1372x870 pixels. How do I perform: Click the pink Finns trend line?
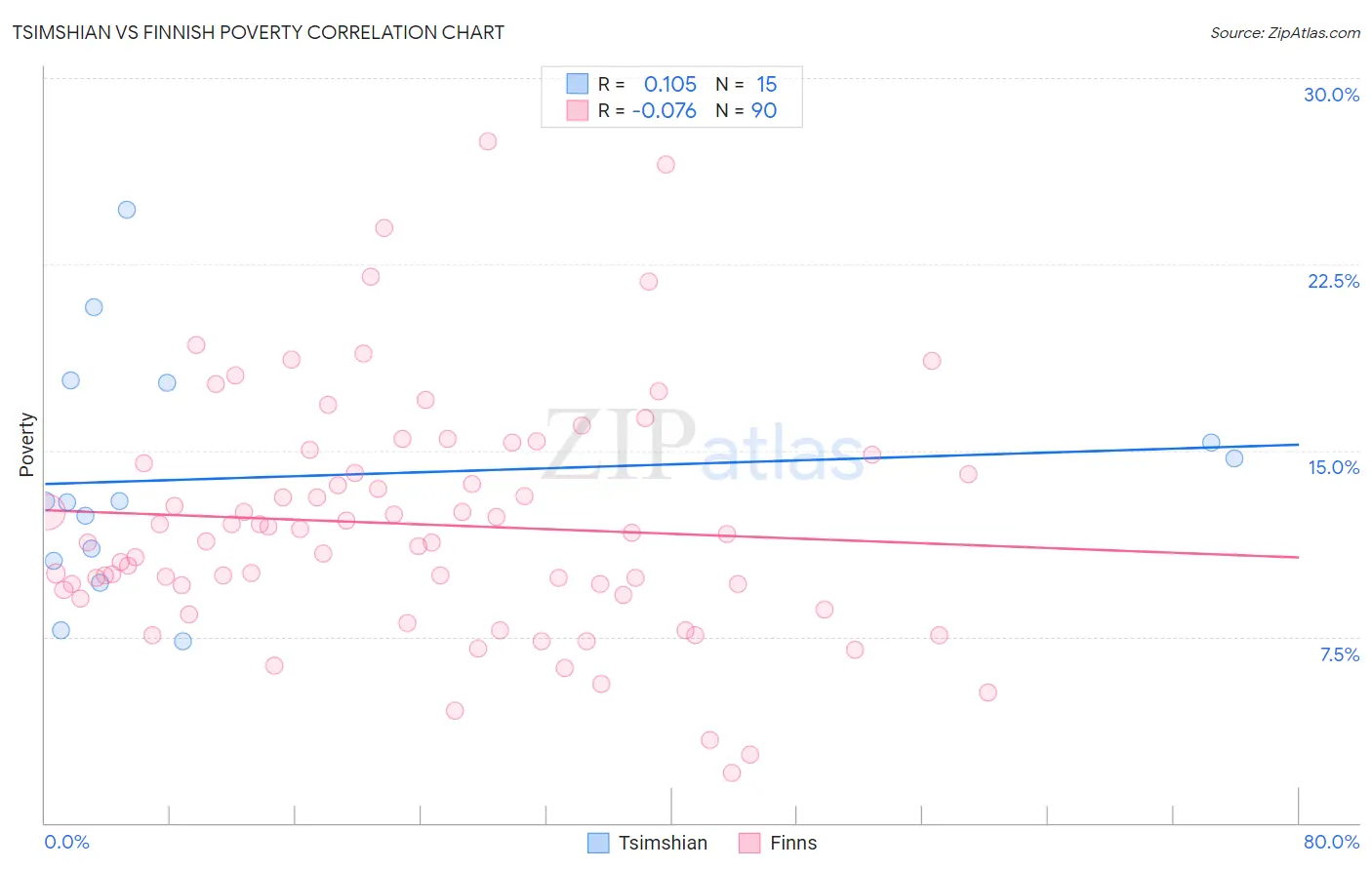tap(671, 534)
